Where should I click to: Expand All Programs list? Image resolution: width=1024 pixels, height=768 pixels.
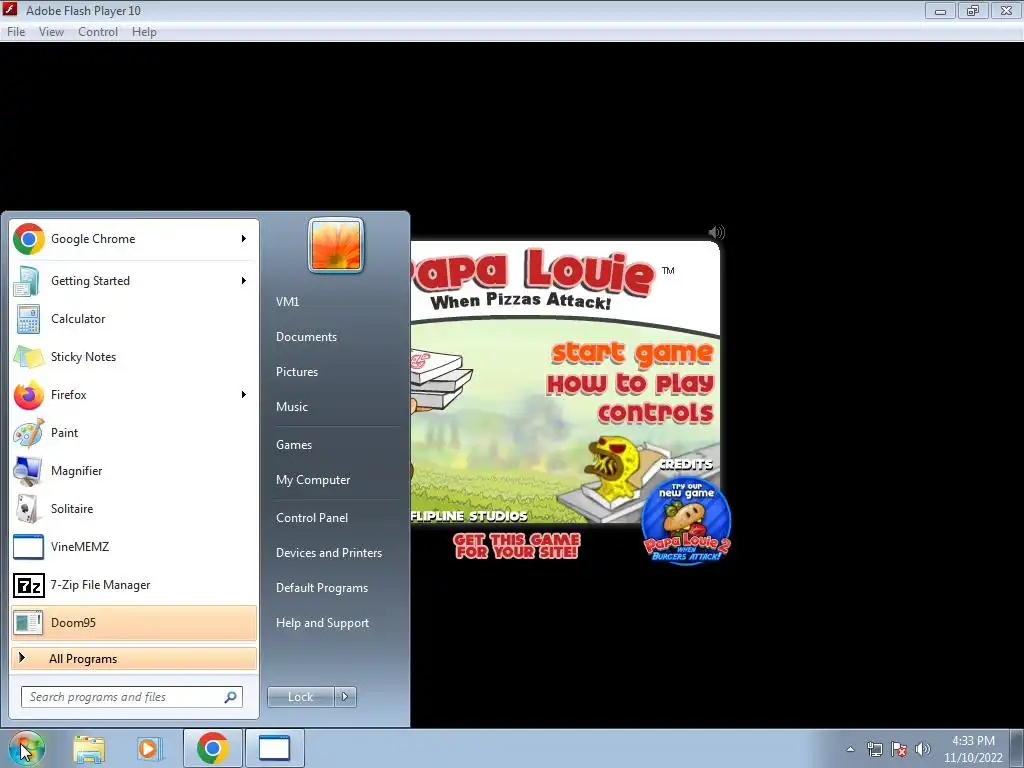[133, 658]
